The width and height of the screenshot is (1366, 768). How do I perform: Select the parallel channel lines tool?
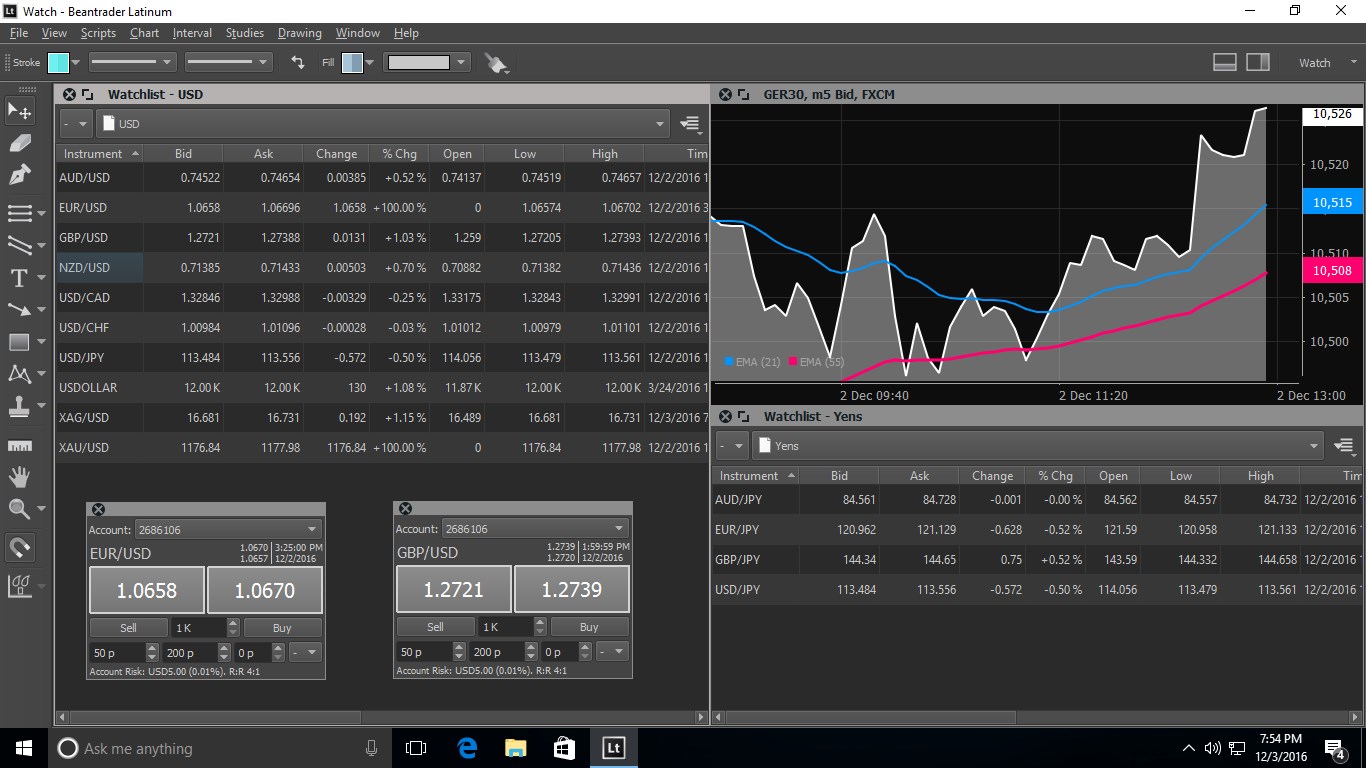20,244
